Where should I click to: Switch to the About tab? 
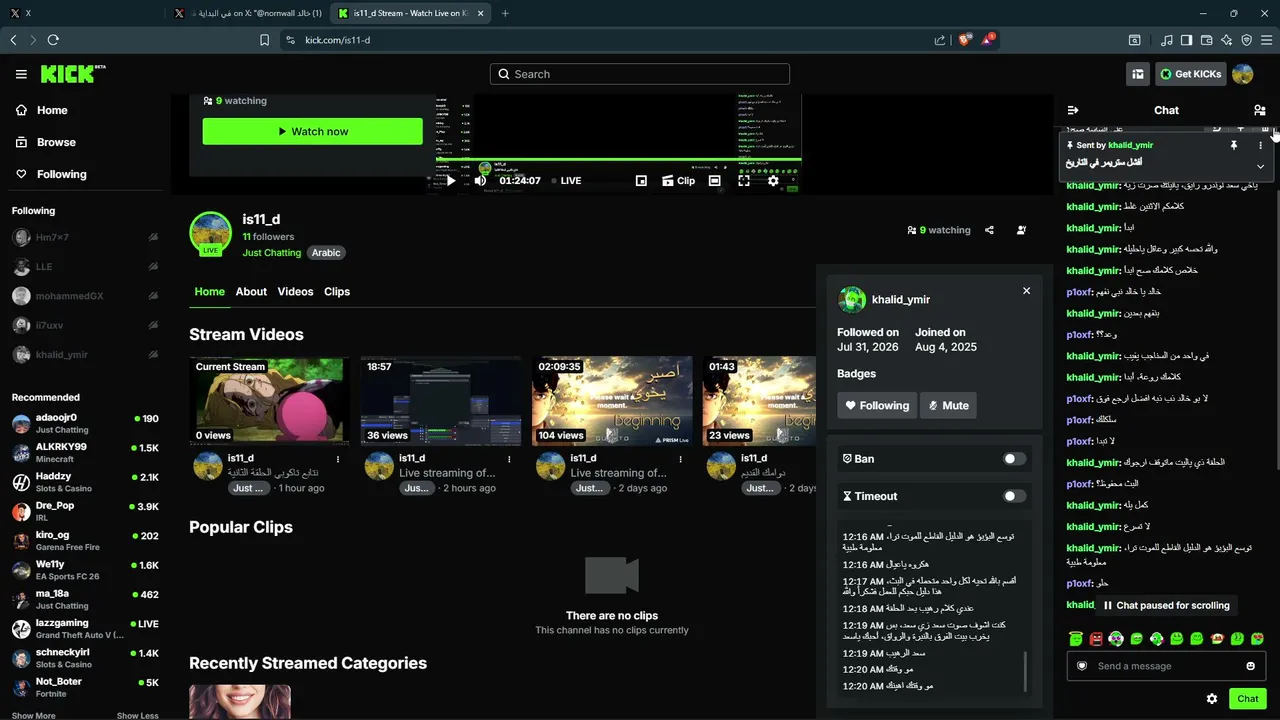pos(251,292)
